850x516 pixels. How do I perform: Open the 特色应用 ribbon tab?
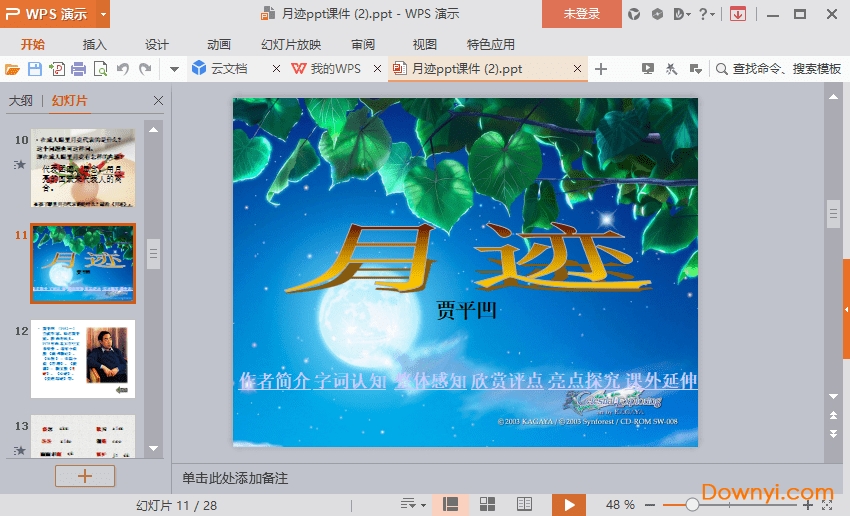491,44
